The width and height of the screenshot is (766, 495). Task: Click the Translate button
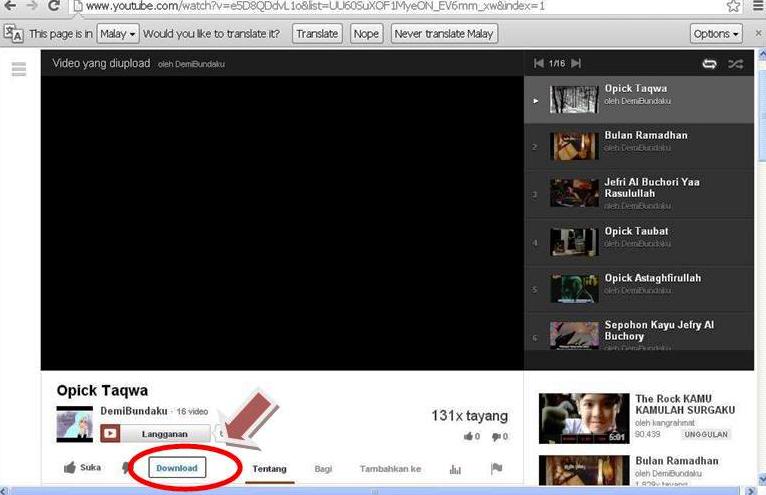tap(317, 34)
